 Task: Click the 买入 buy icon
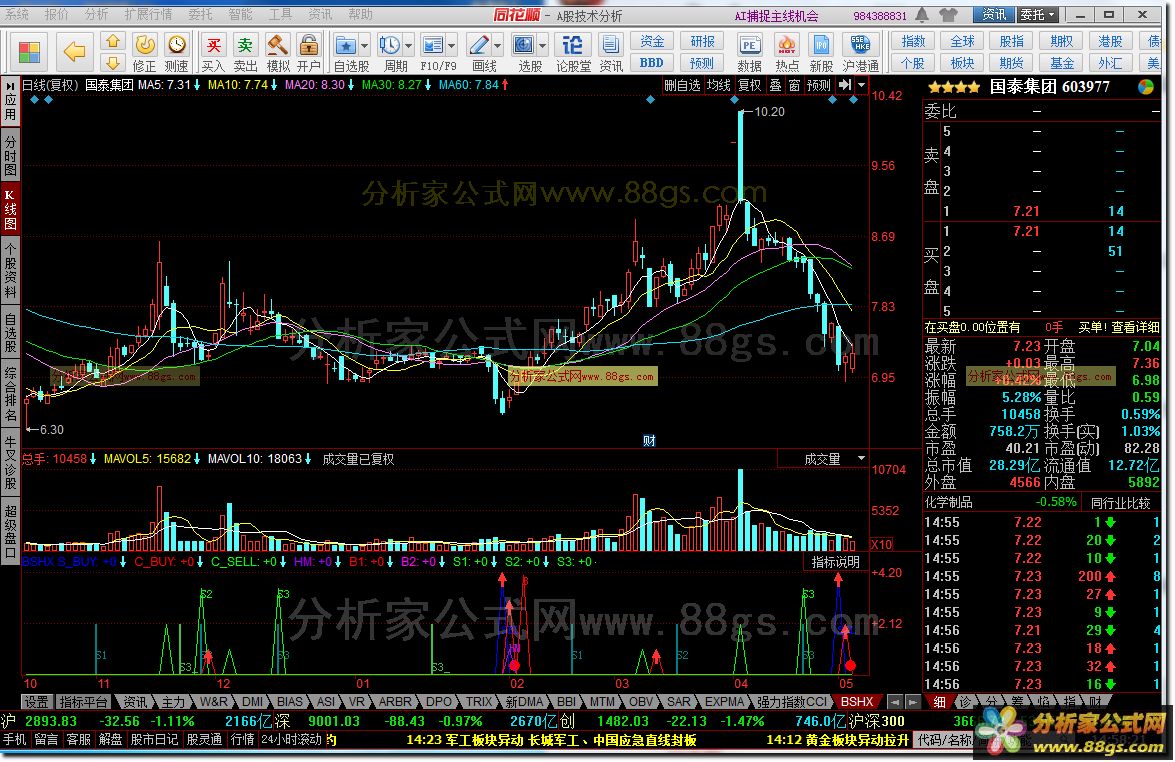(214, 52)
